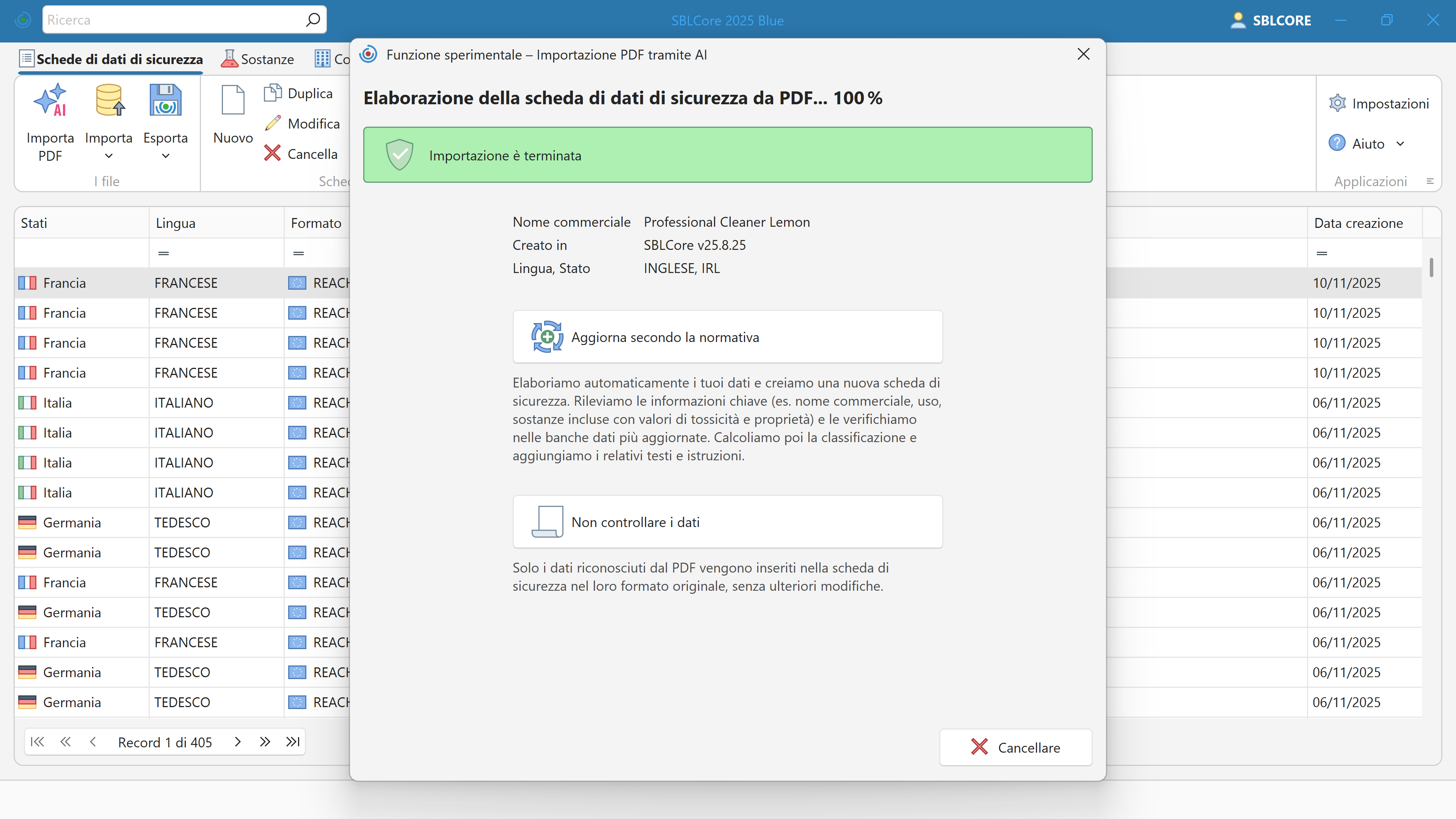Go to next record arrow
The width and height of the screenshot is (1456, 819).
pyautogui.click(x=238, y=742)
